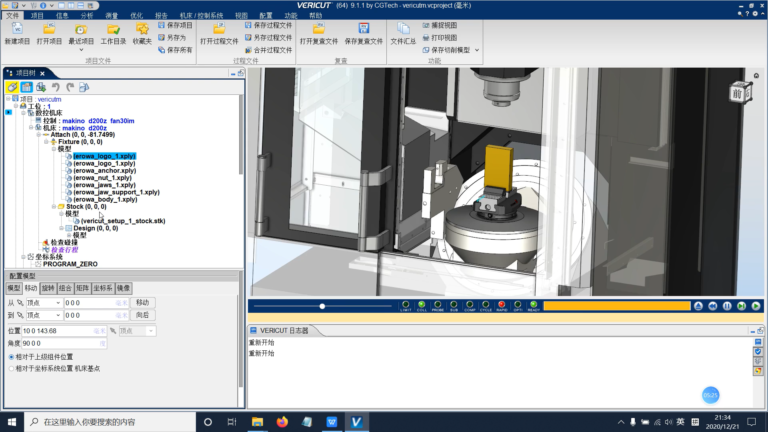768x432 pixels.
Task: Toggle the red RAPID indicator light
Action: (x=502, y=306)
